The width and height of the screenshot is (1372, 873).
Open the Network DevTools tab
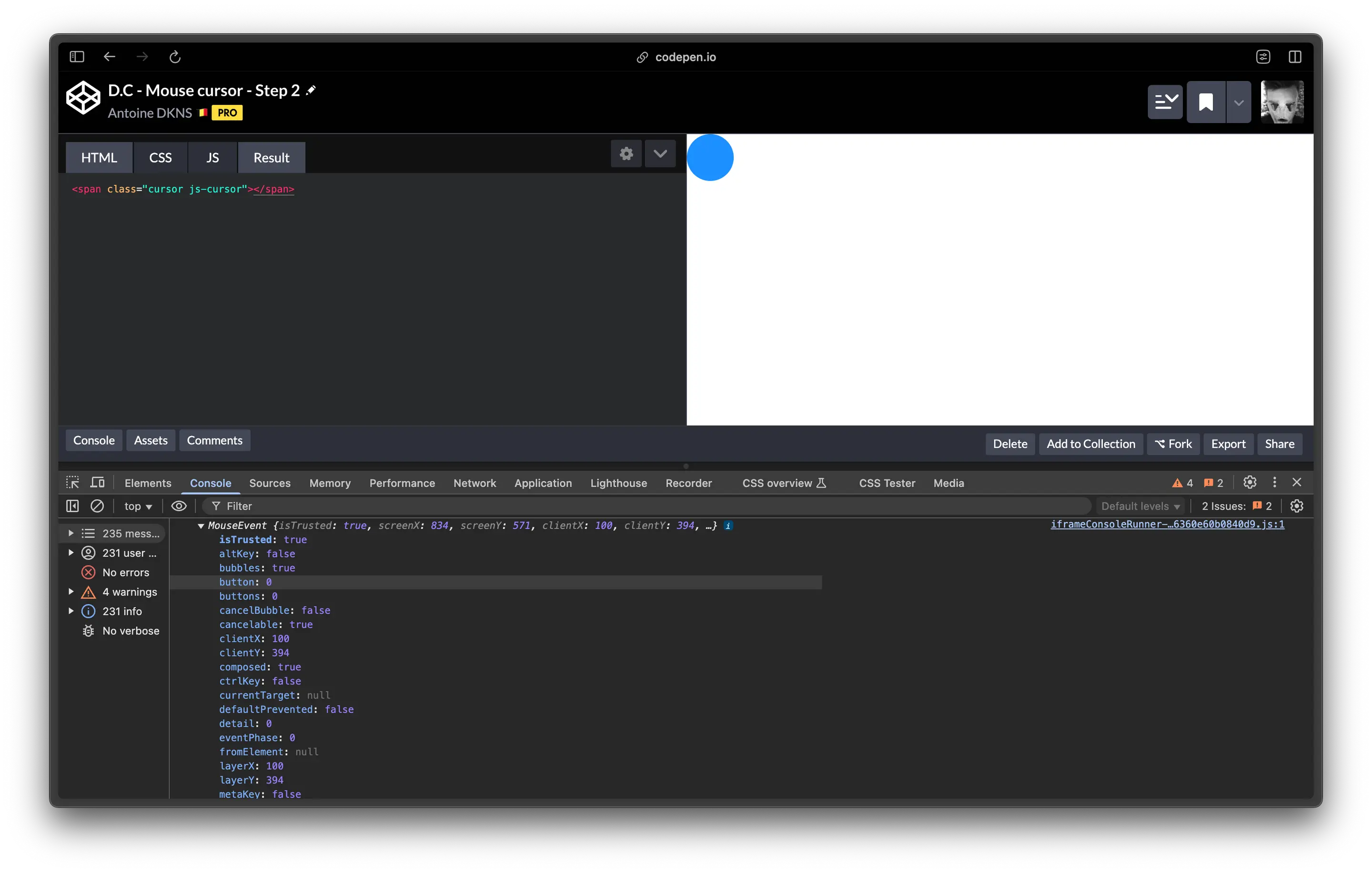(x=474, y=483)
